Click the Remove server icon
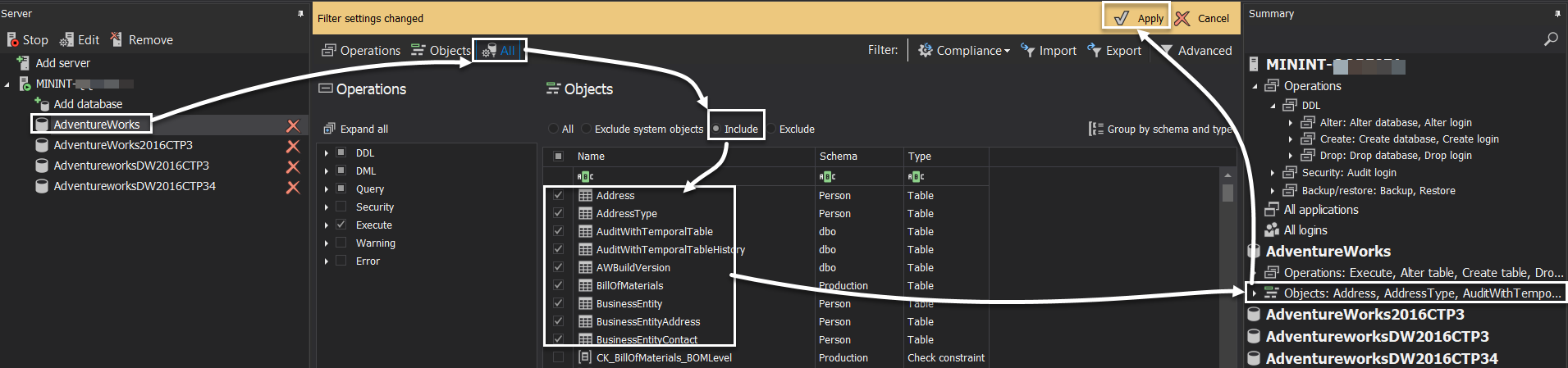 coord(117,39)
